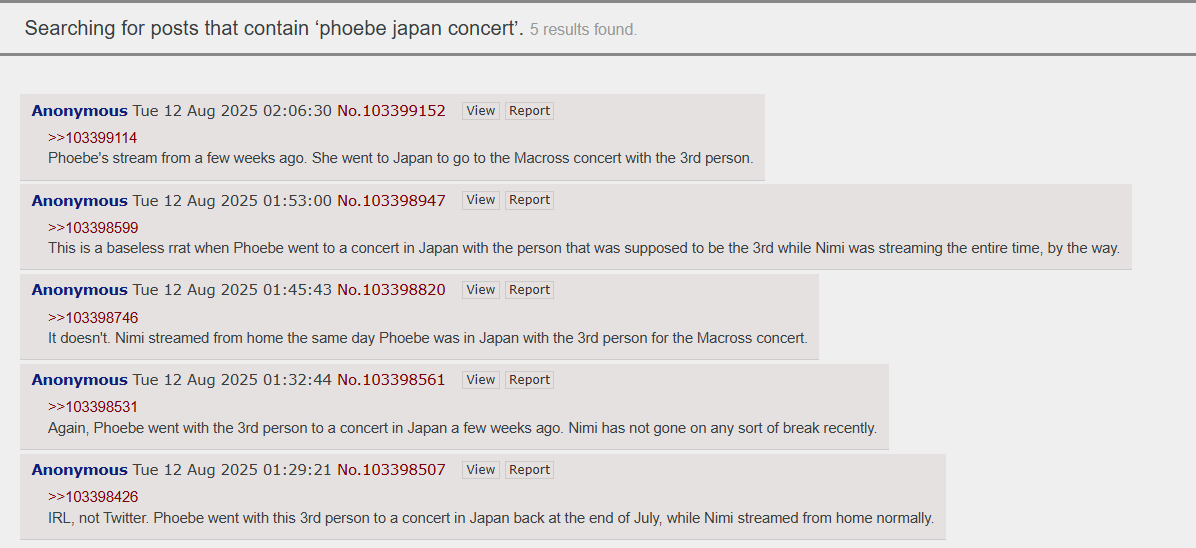The width and height of the screenshot is (1196, 548).
Task: Follow the quote link >>103399114
Action: [93, 138]
